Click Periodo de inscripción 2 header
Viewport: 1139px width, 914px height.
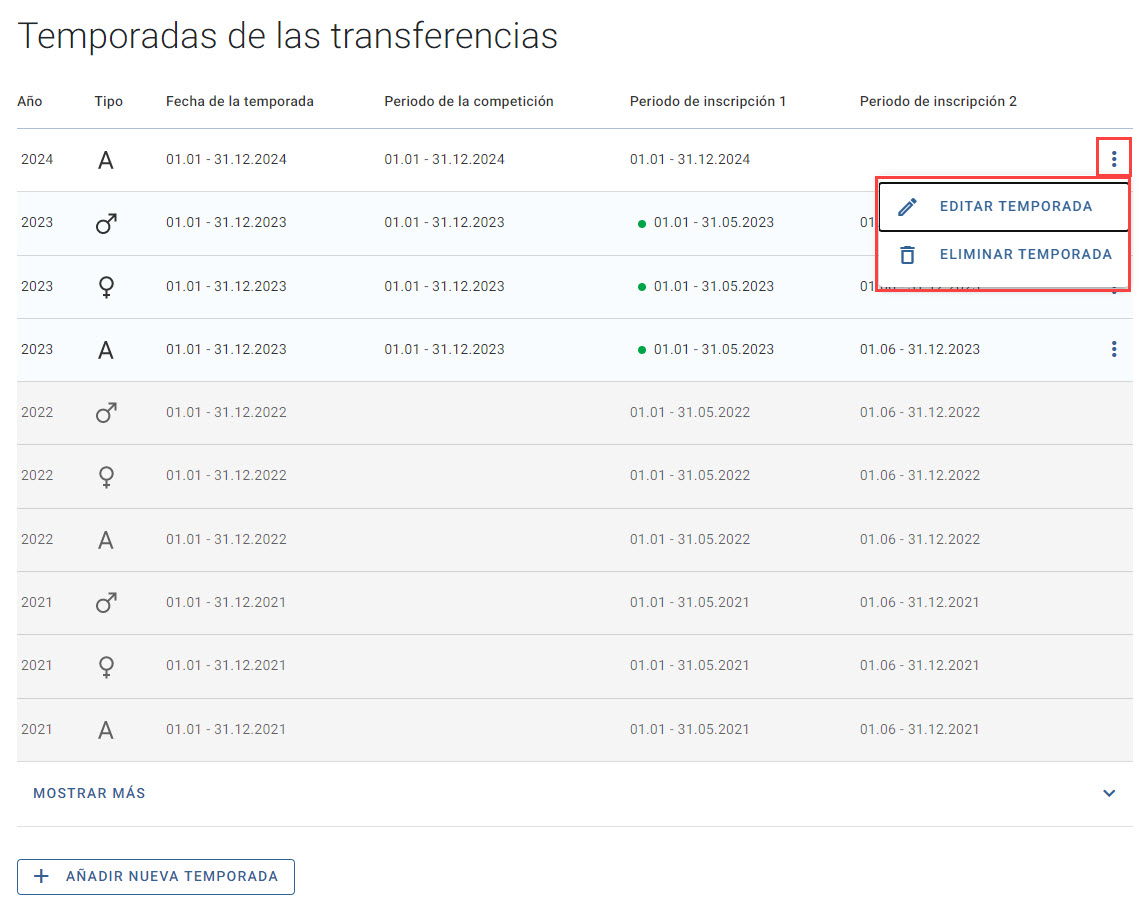tap(938, 101)
